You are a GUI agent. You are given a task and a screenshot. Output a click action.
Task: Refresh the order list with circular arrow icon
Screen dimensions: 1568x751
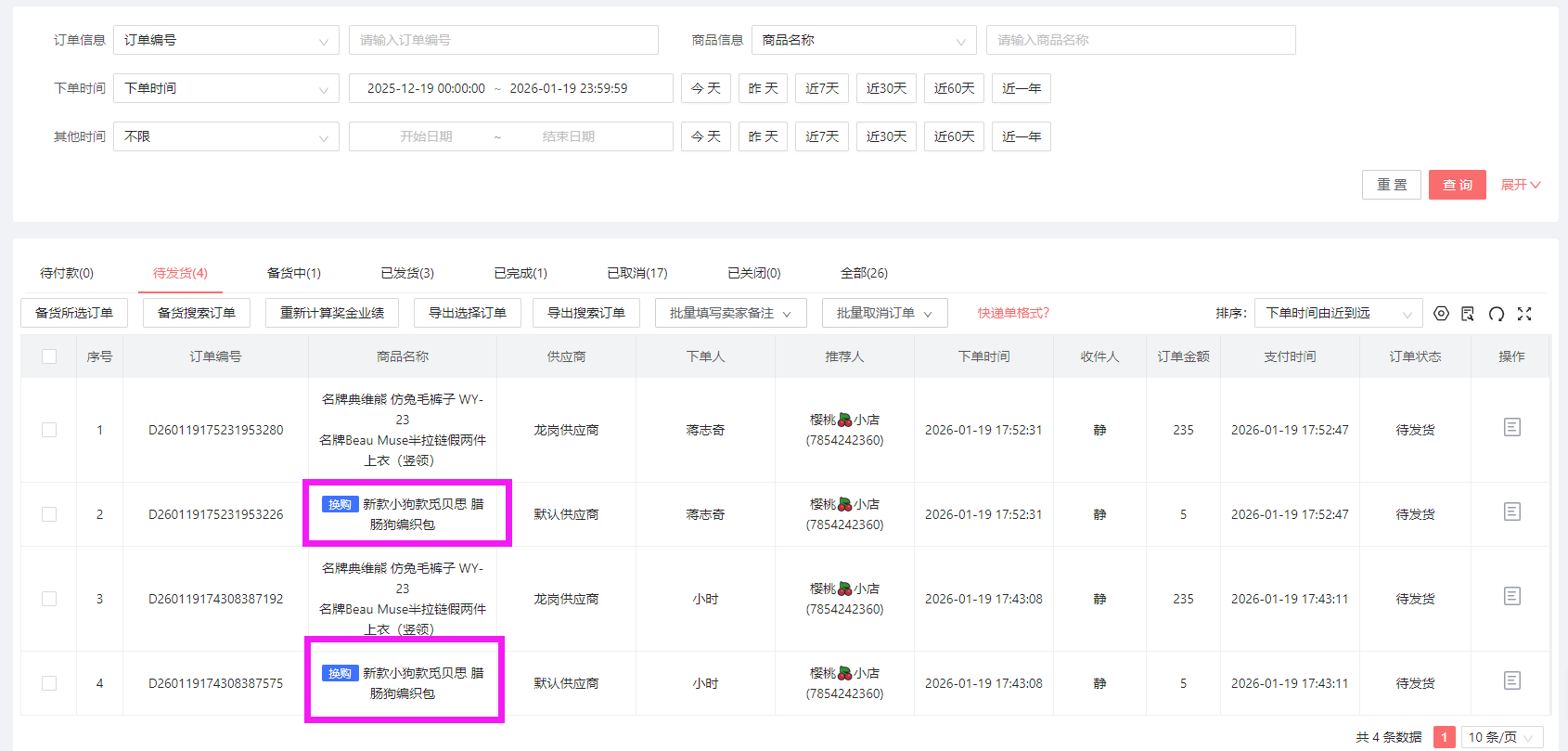[1496, 314]
